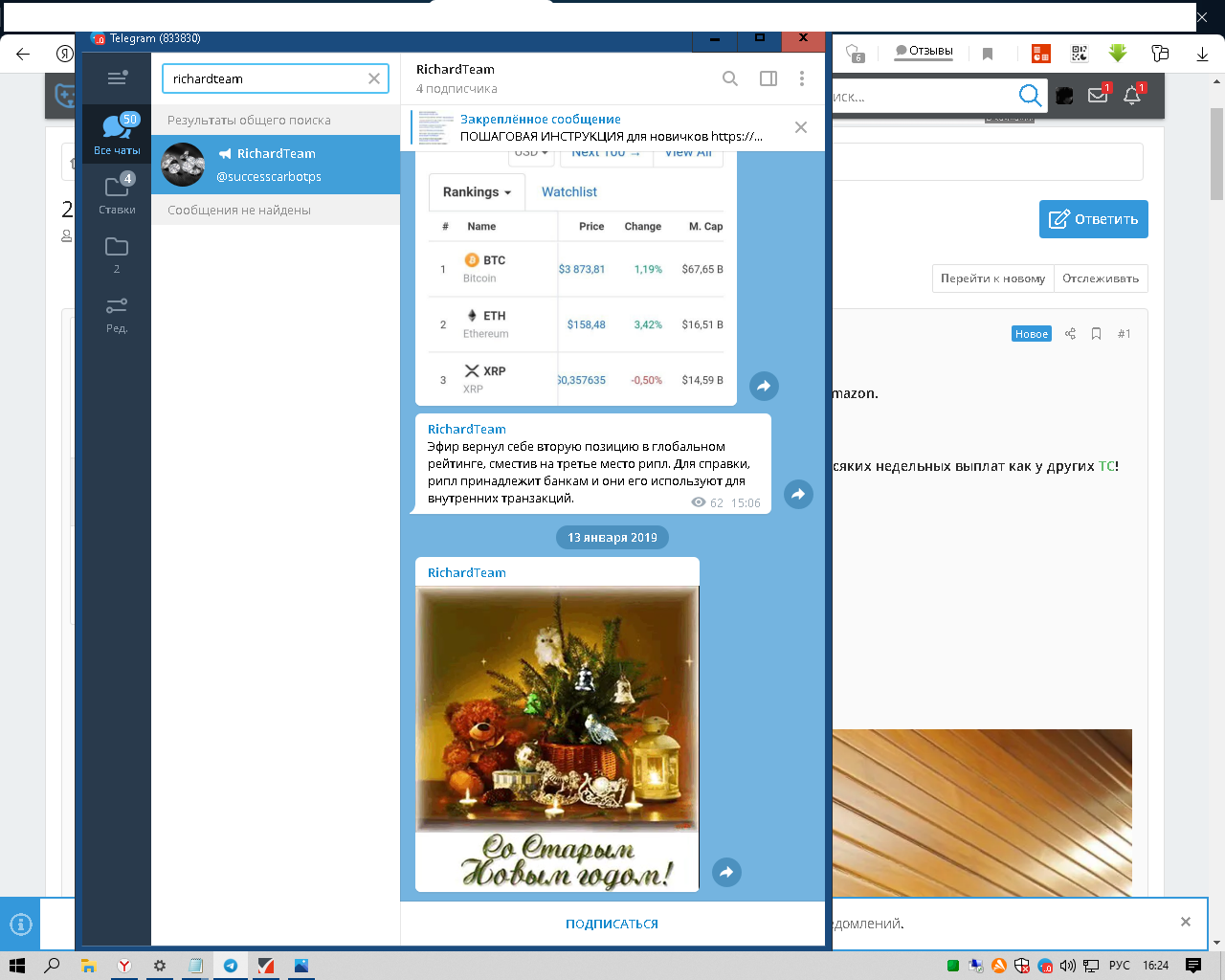This screenshot has width=1225, height=980.
Task: Open the pinned message "ПОШАГОВАЯ ИНСТРУКЦИЯ"
Action: click(x=611, y=127)
